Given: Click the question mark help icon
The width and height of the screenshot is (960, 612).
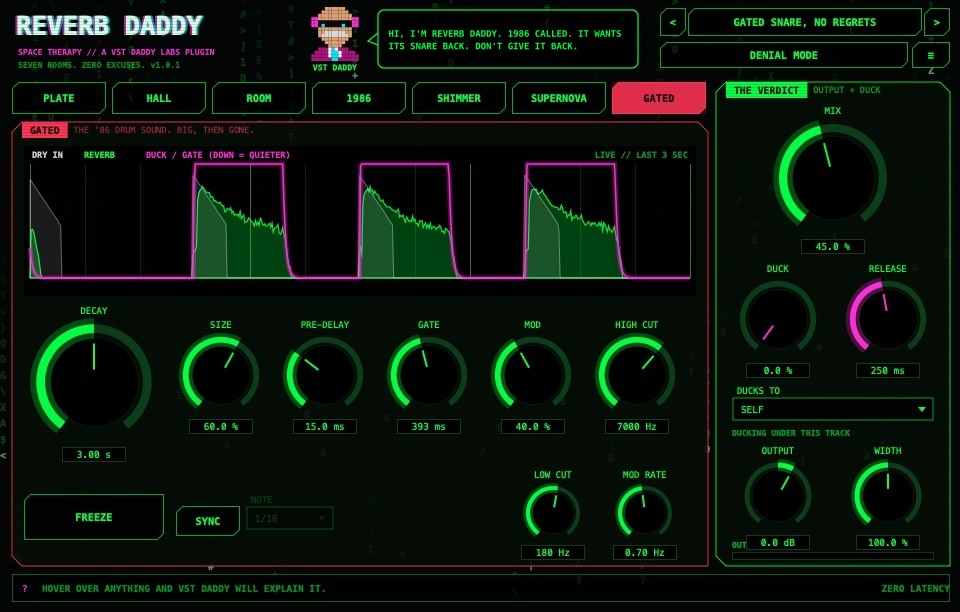Looking at the screenshot, I should pyautogui.click(x=25, y=589).
